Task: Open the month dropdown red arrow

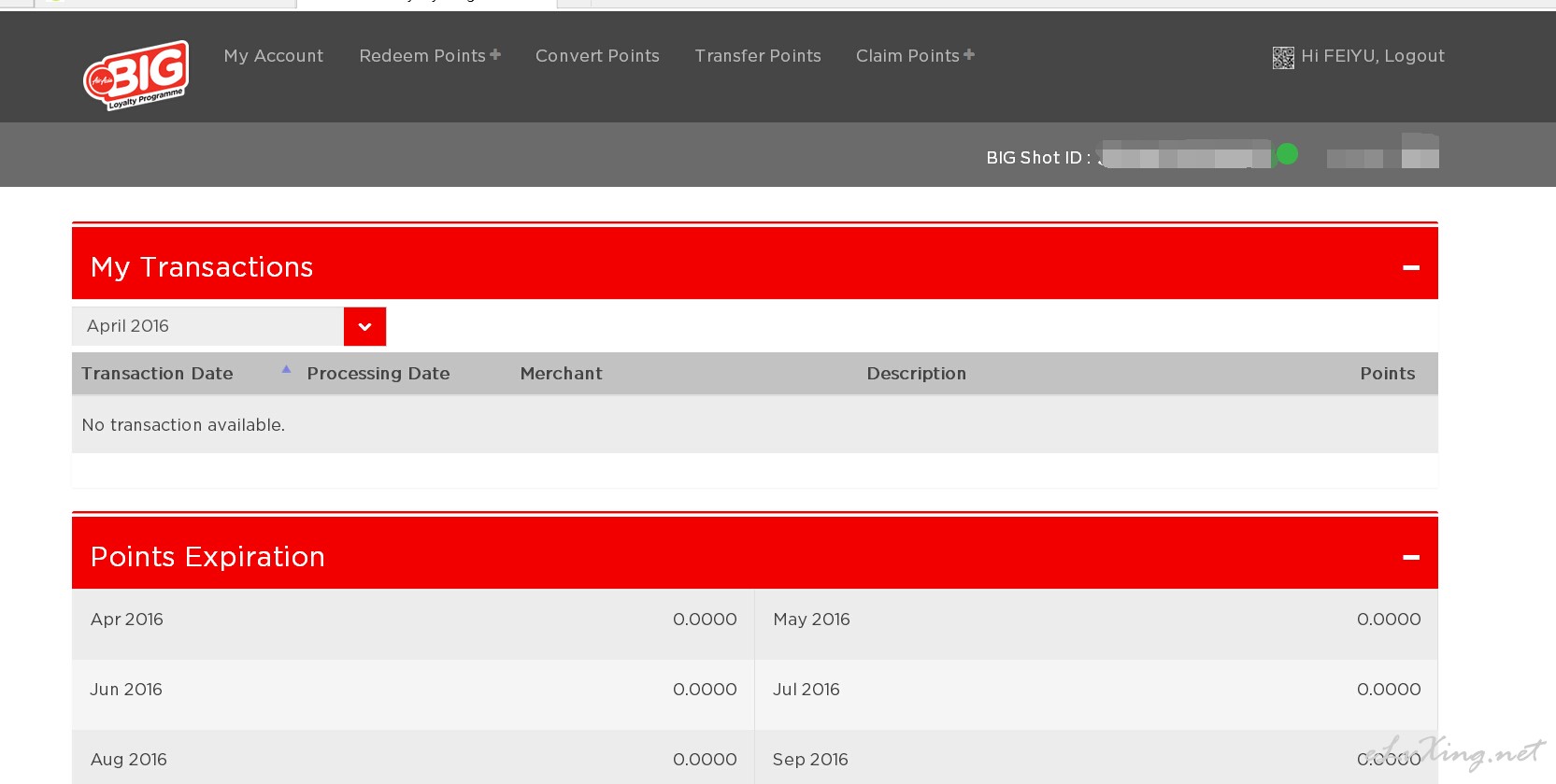Action: [x=364, y=326]
